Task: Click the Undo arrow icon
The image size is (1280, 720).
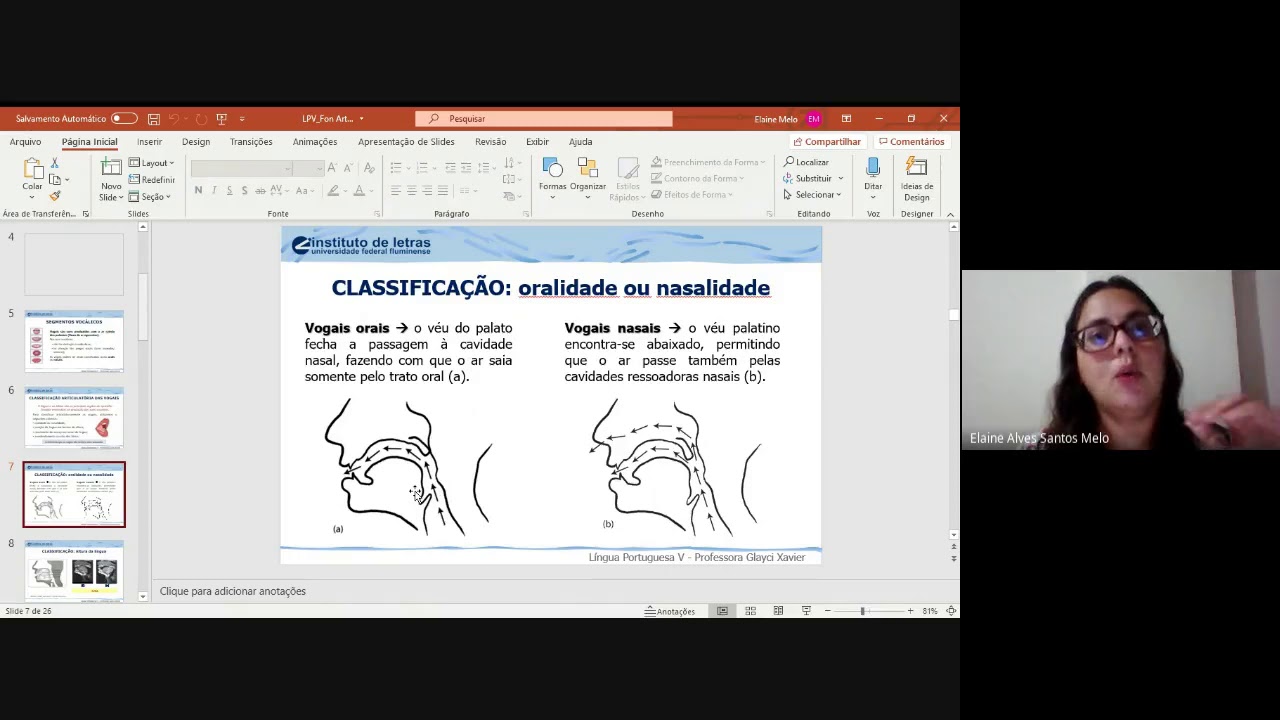Action: click(176, 119)
